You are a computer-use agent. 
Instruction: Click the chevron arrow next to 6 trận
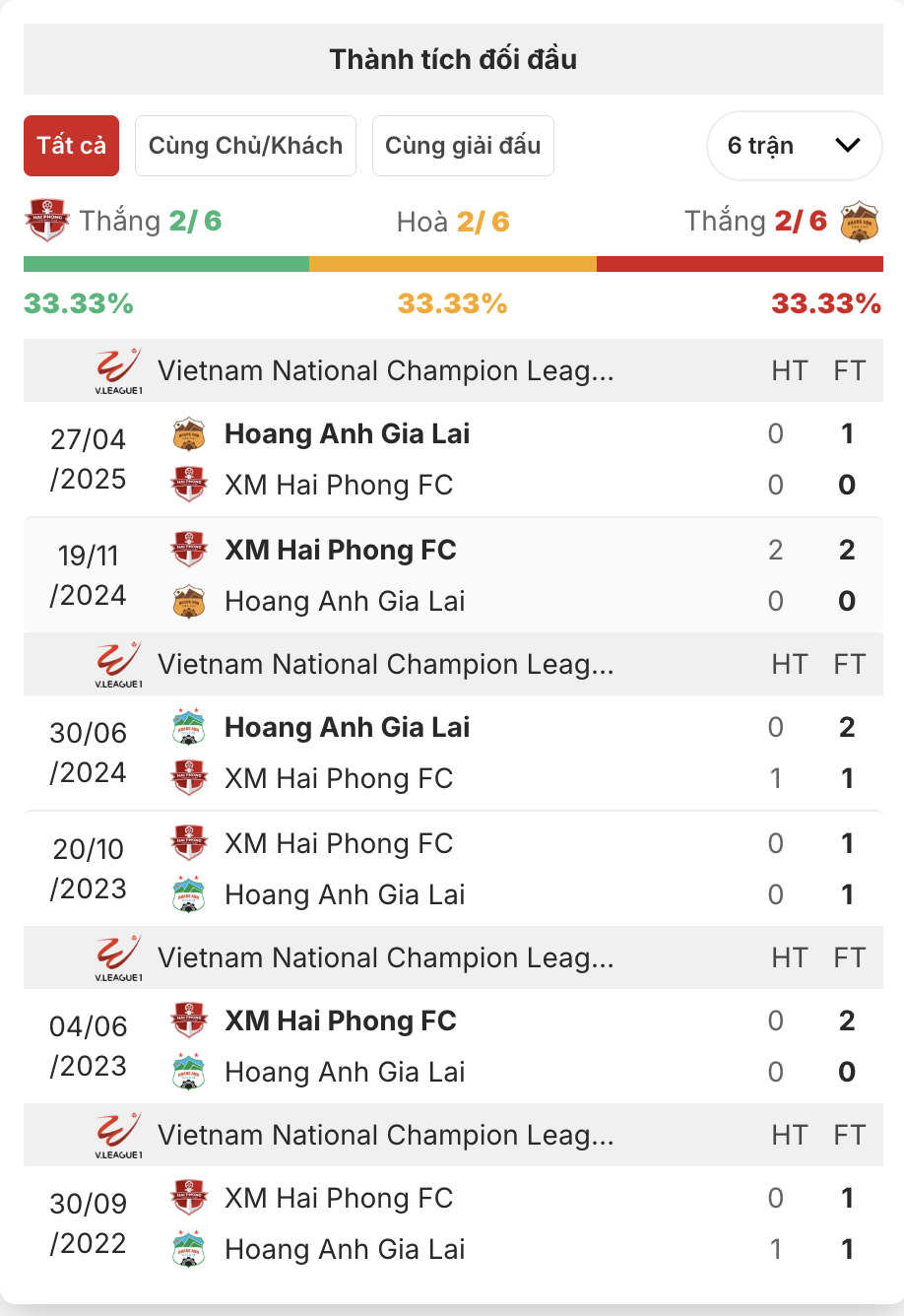coord(847,146)
